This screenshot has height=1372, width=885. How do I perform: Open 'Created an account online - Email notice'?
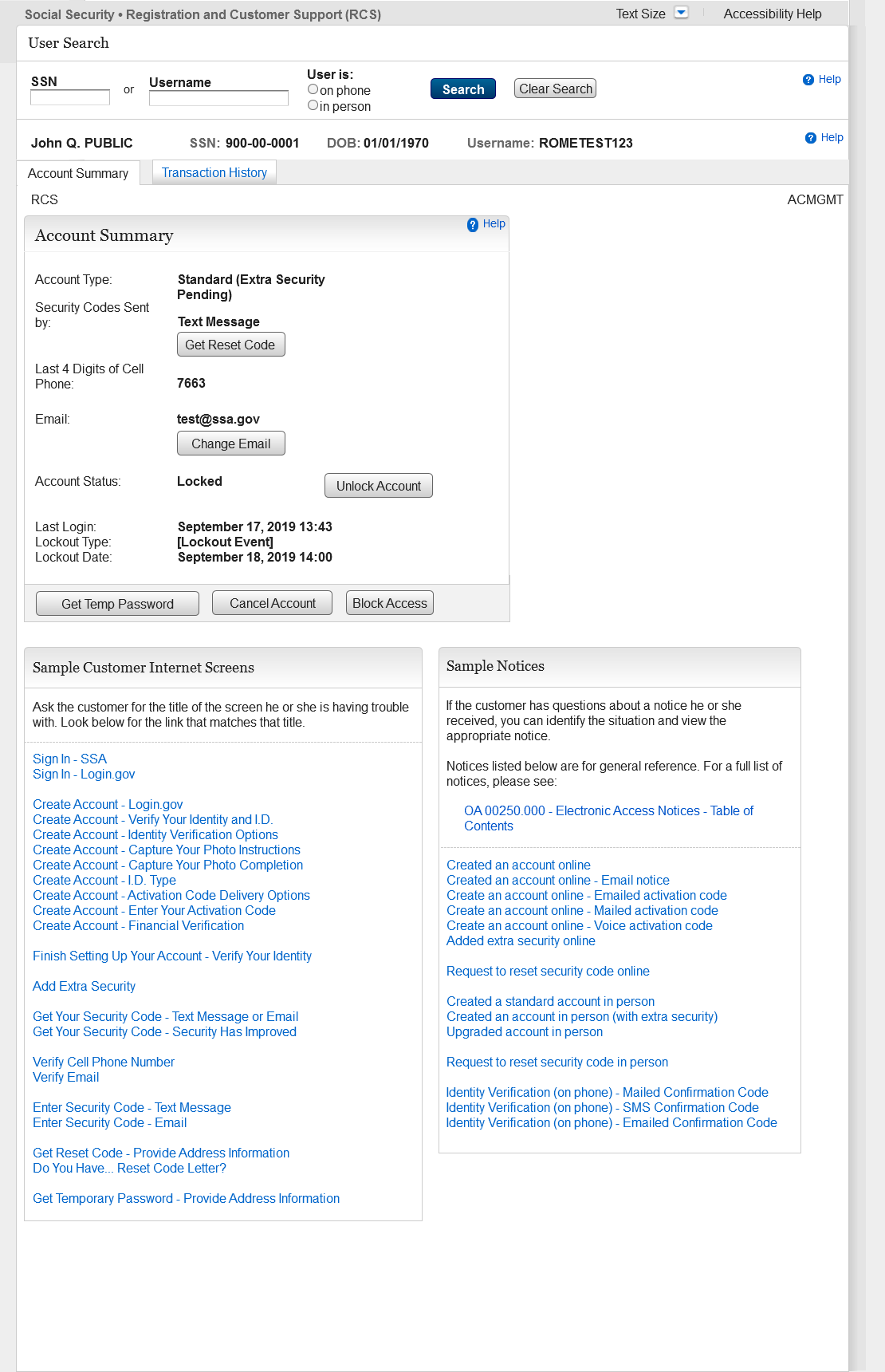[558, 880]
